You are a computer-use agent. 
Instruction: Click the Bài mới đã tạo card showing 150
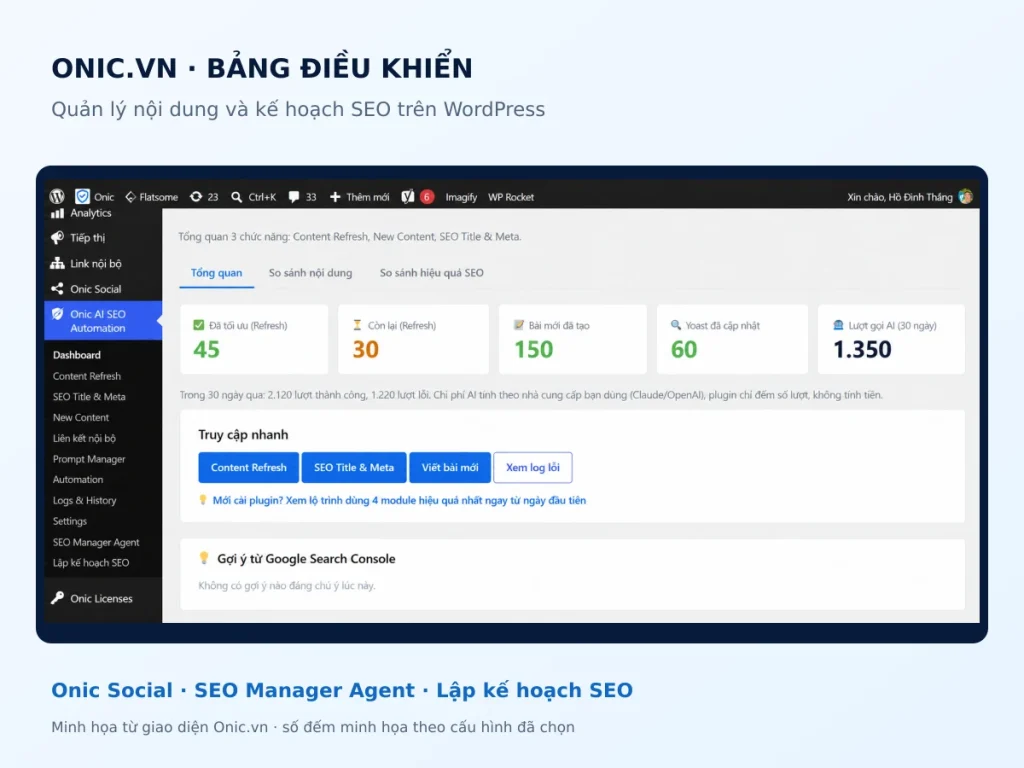pos(573,339)
